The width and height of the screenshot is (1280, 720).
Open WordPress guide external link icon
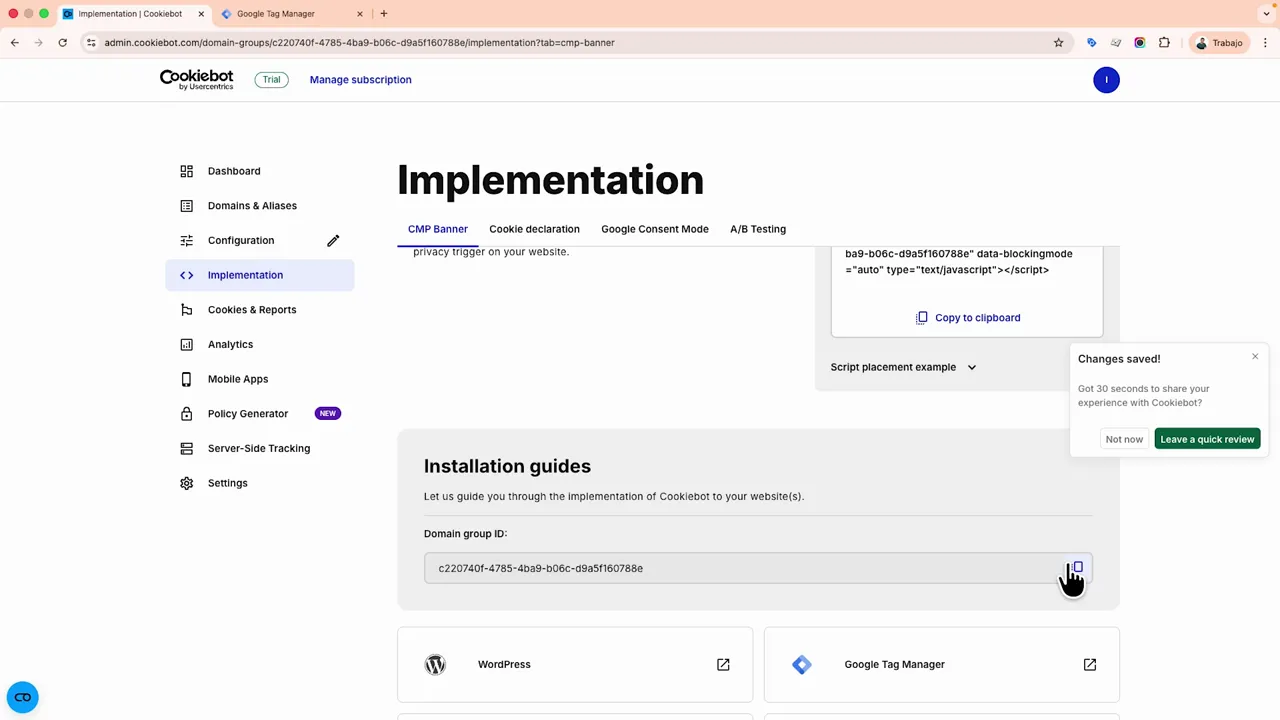coord(723,664)
